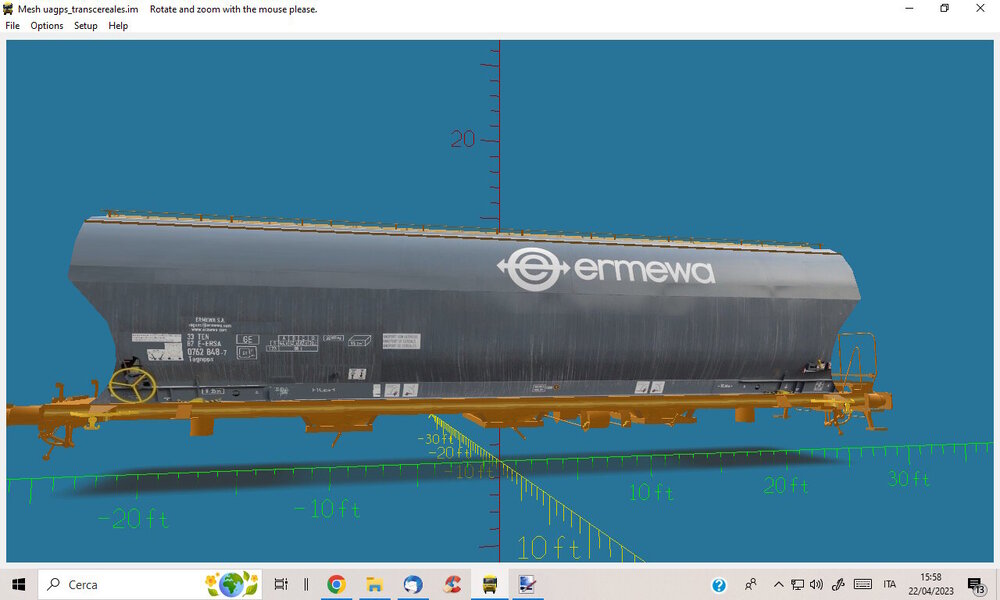Open Task View from the taskbar
Viewport: 1000px width, 600px height.
[x=281, y=584]
